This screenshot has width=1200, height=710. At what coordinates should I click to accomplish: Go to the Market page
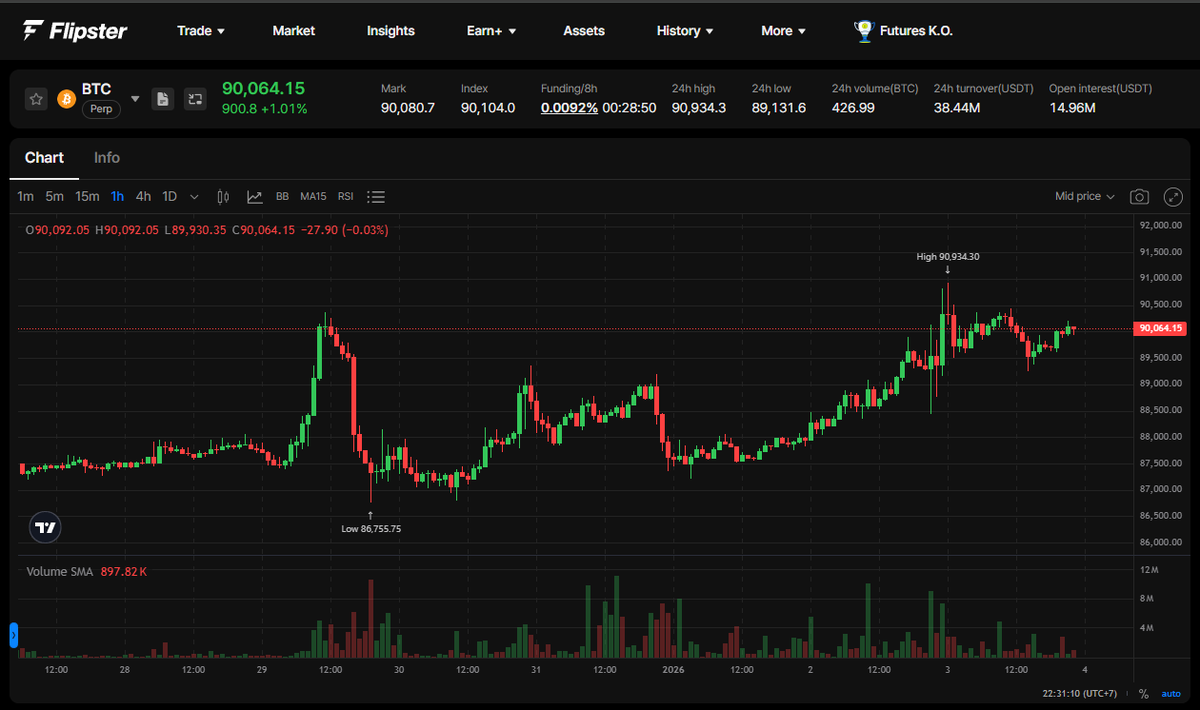click(x=294, y=31)
